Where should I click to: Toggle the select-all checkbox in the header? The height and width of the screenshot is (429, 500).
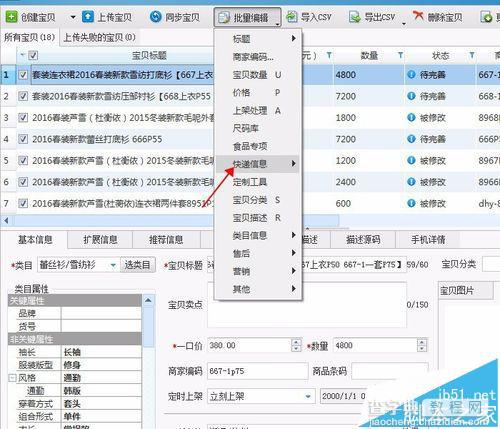coord(33,55)
